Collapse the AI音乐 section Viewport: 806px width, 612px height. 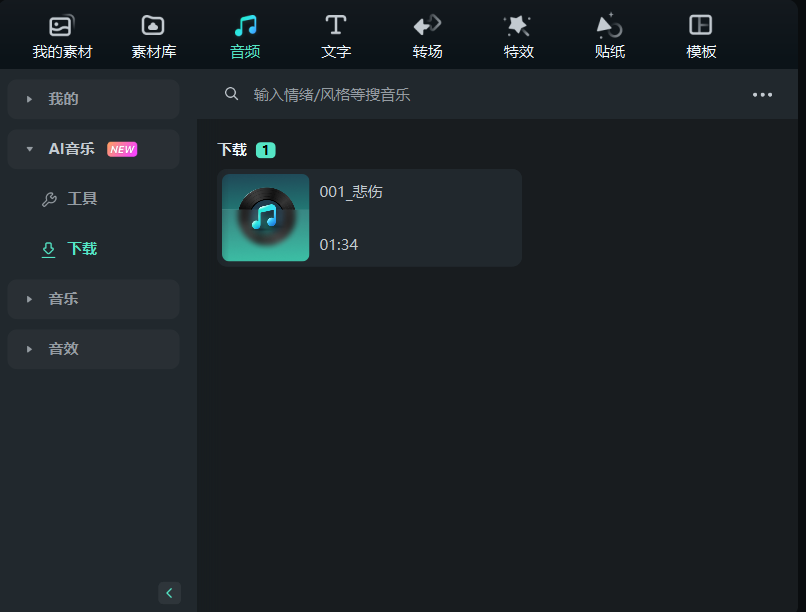(x=30, y=149)
